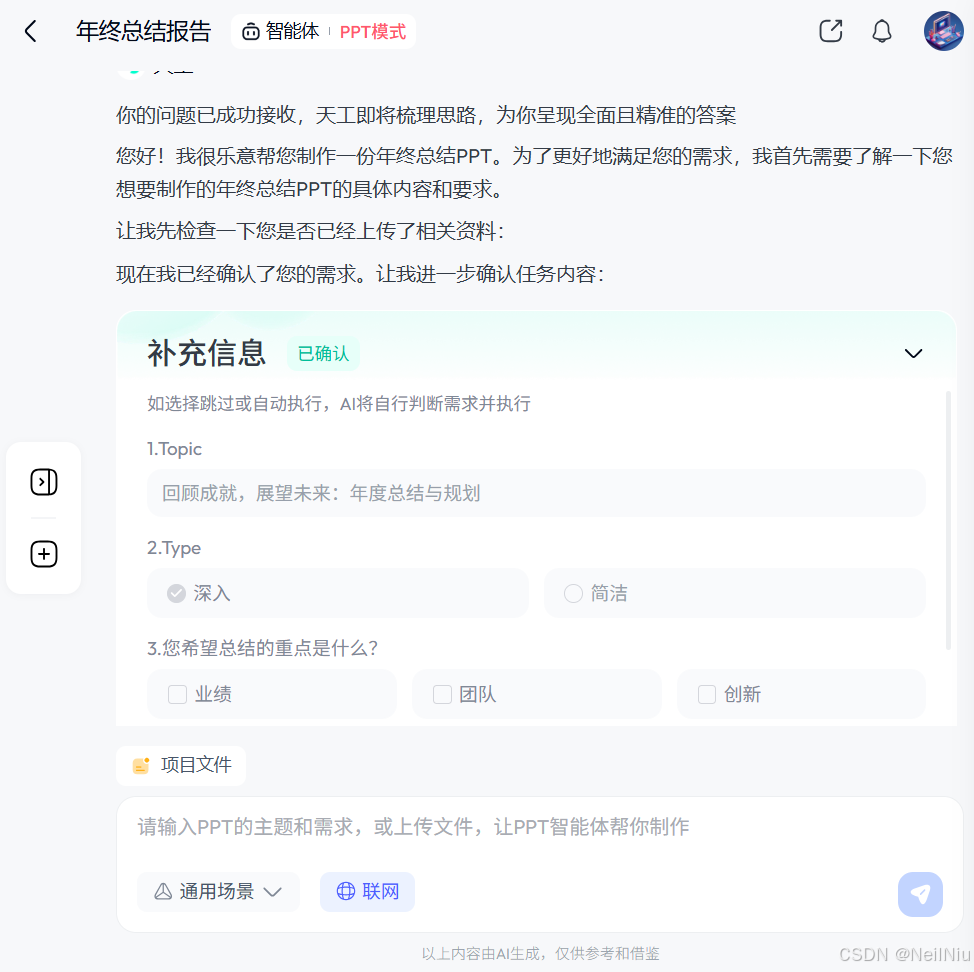Check the 创新 checkbox
The image size is (974, 972).
(x=707, y=693)
